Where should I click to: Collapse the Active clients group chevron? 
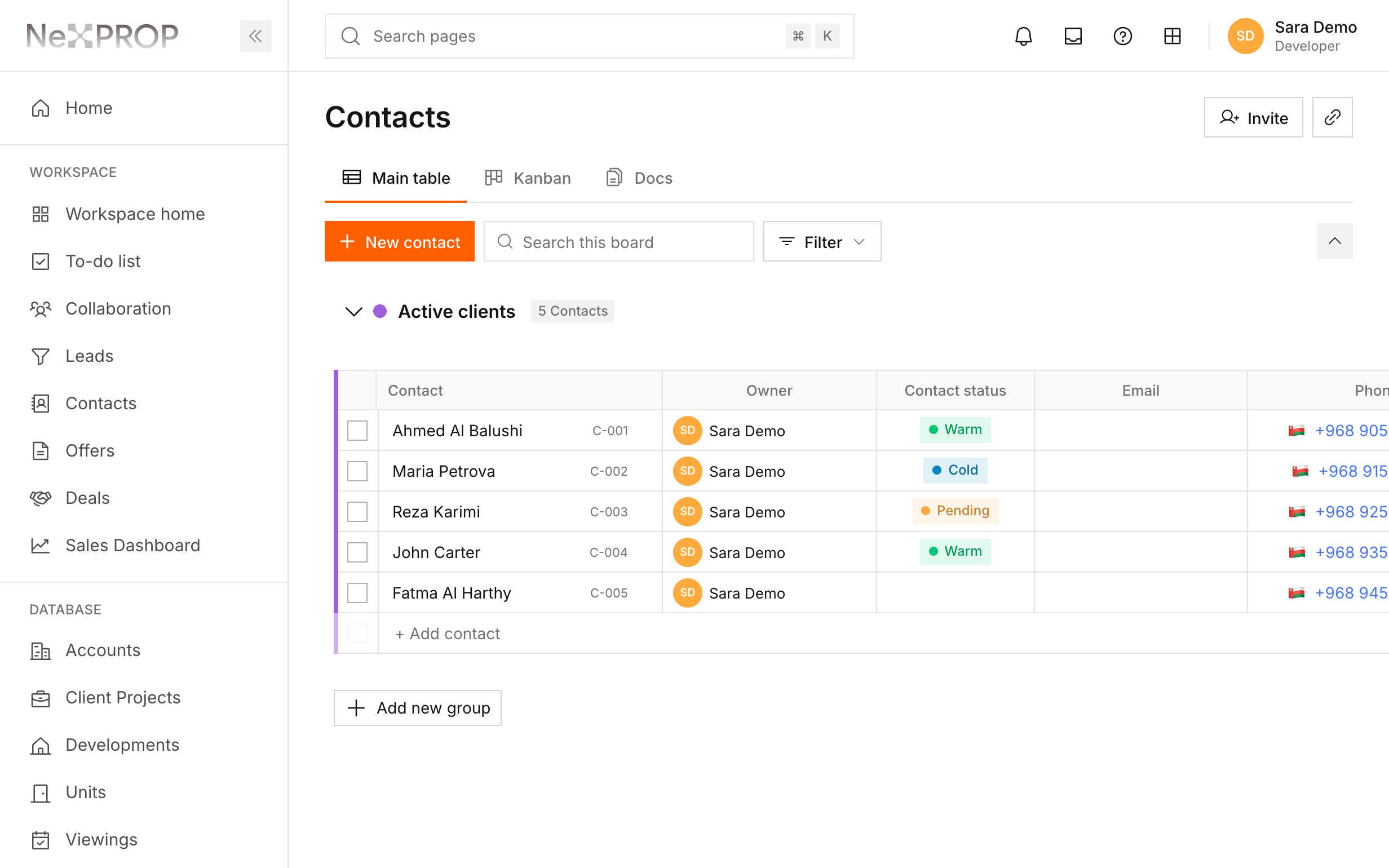click(353, 312)
